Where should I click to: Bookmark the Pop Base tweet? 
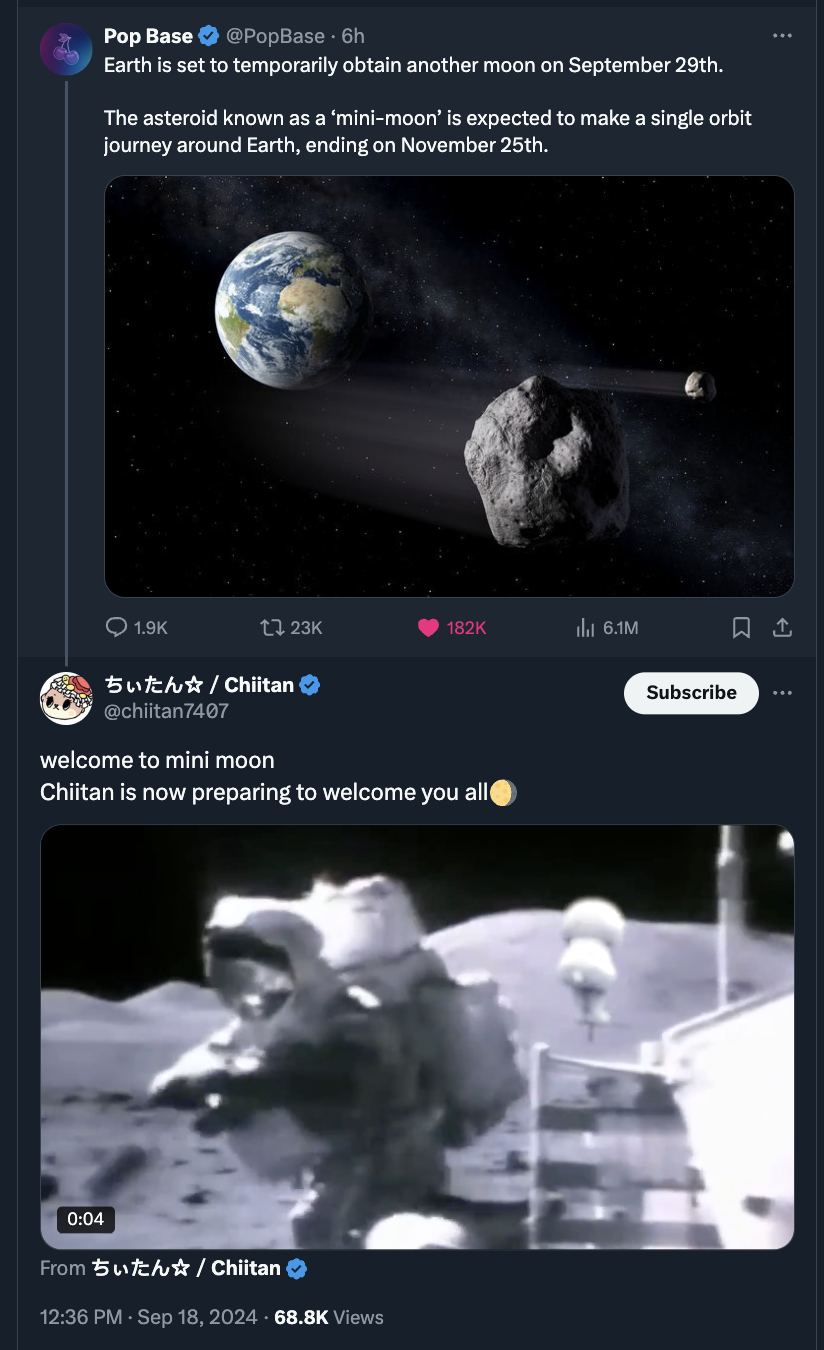[x=741, y=627]
